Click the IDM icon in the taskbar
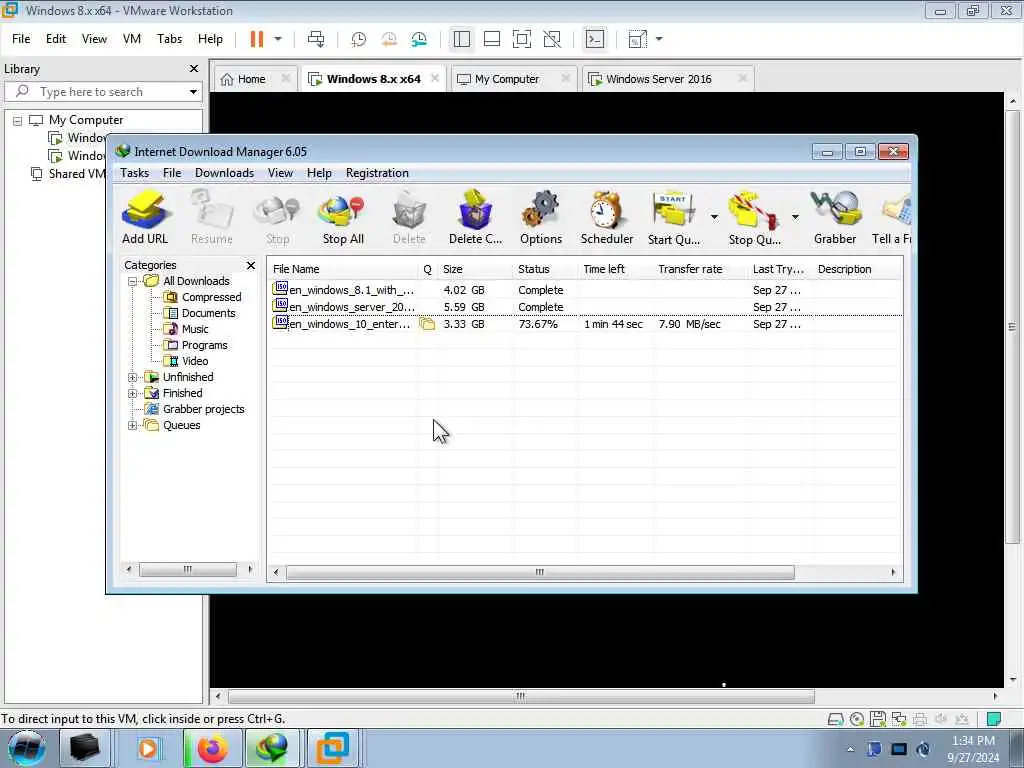Viewport: 1024px width, 768px height. (x=272, y=748)
